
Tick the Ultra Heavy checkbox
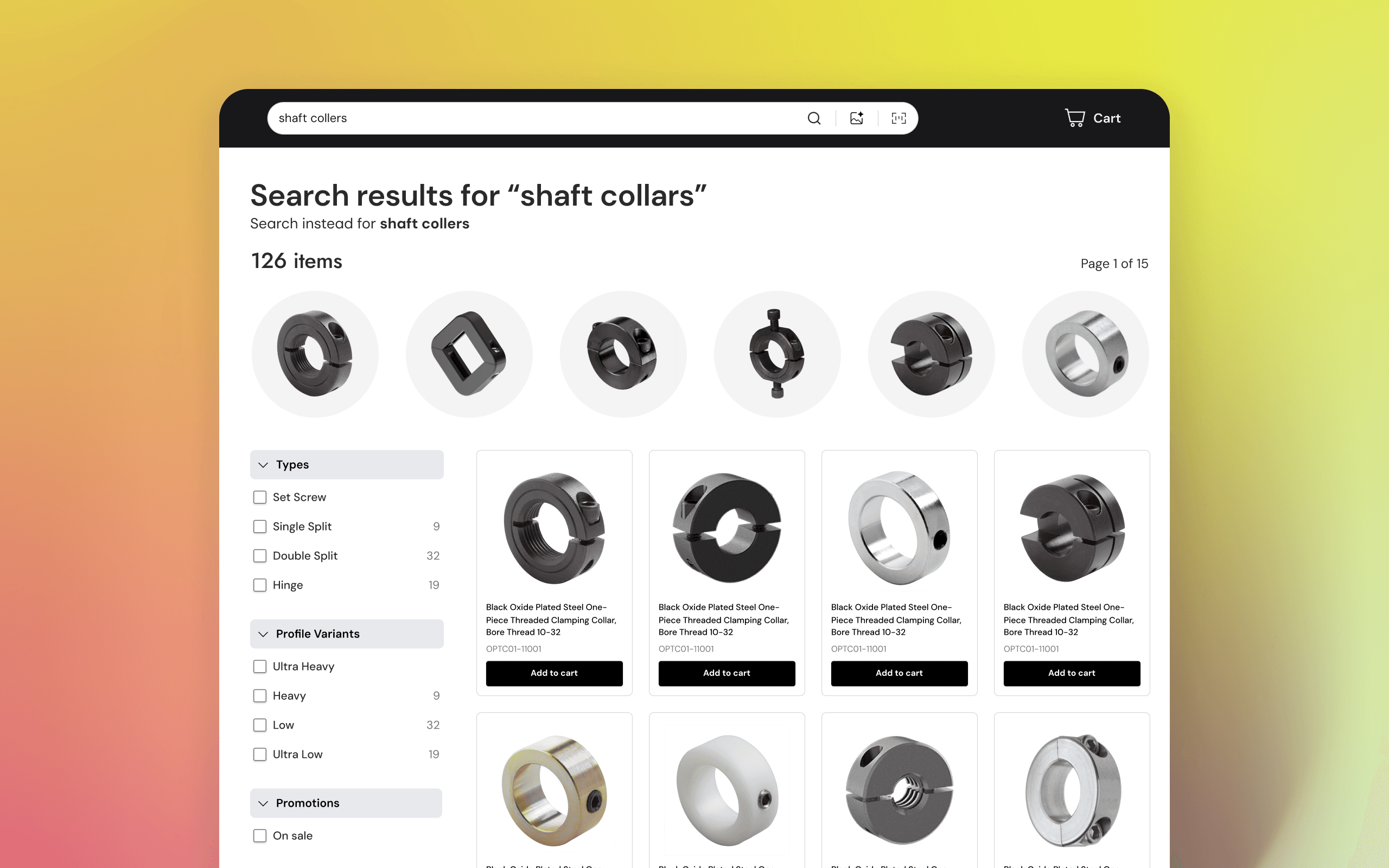click(260, 667)
